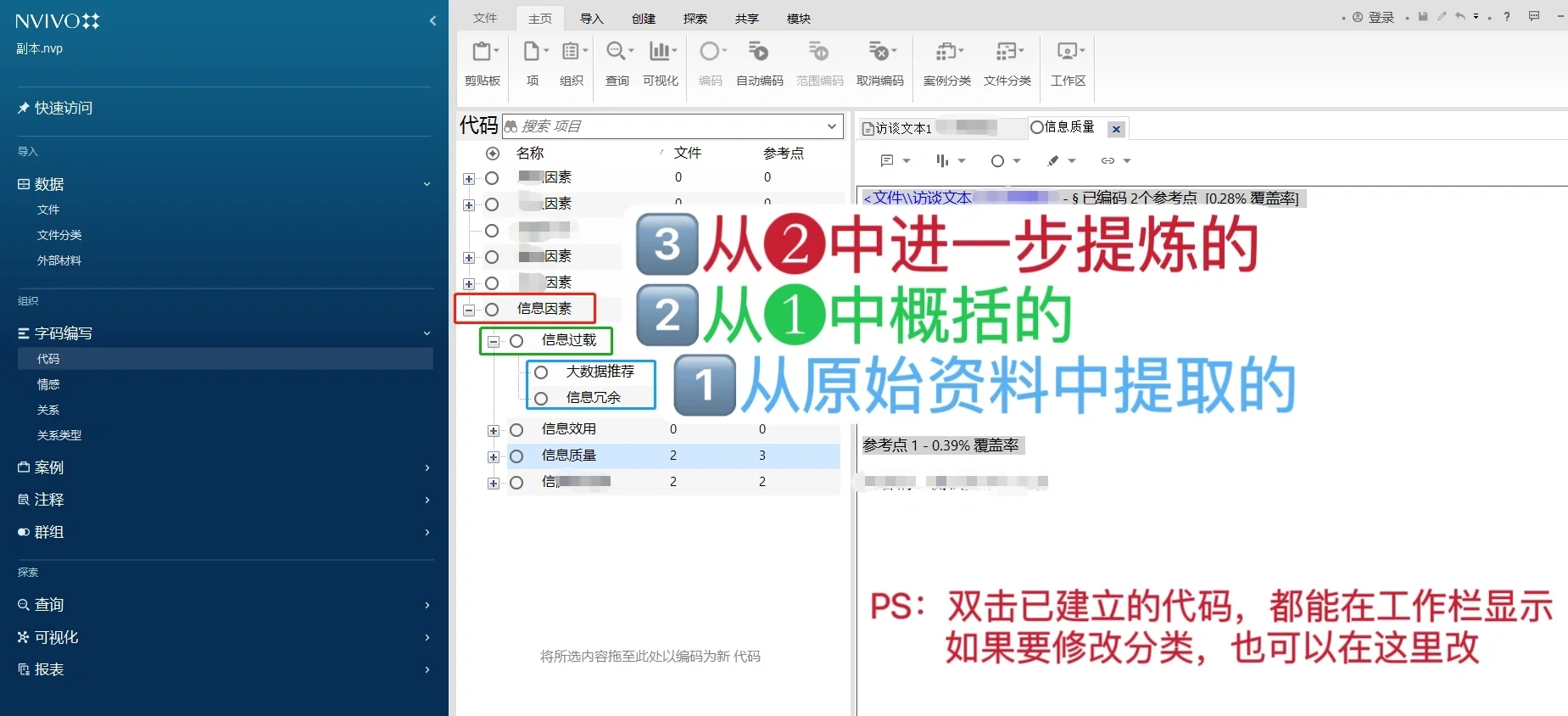The width and height of the screenshot is (1568, 716).
Task: Click the coding stripes icon in detail toolbar
Action: click(x=942, y=160)
